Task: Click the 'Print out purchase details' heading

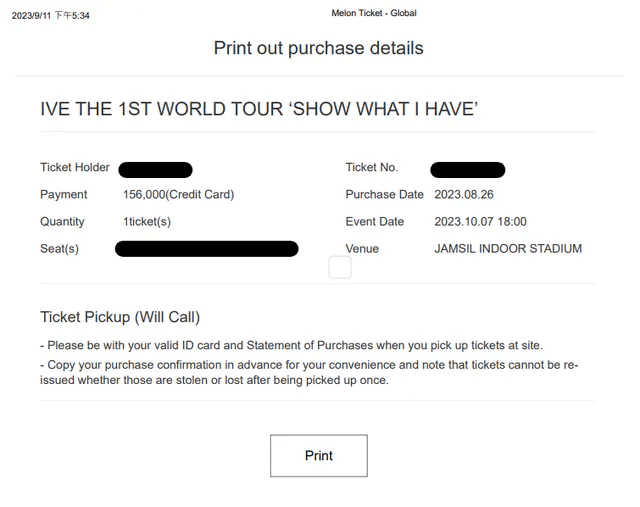Action: [318, 48]
